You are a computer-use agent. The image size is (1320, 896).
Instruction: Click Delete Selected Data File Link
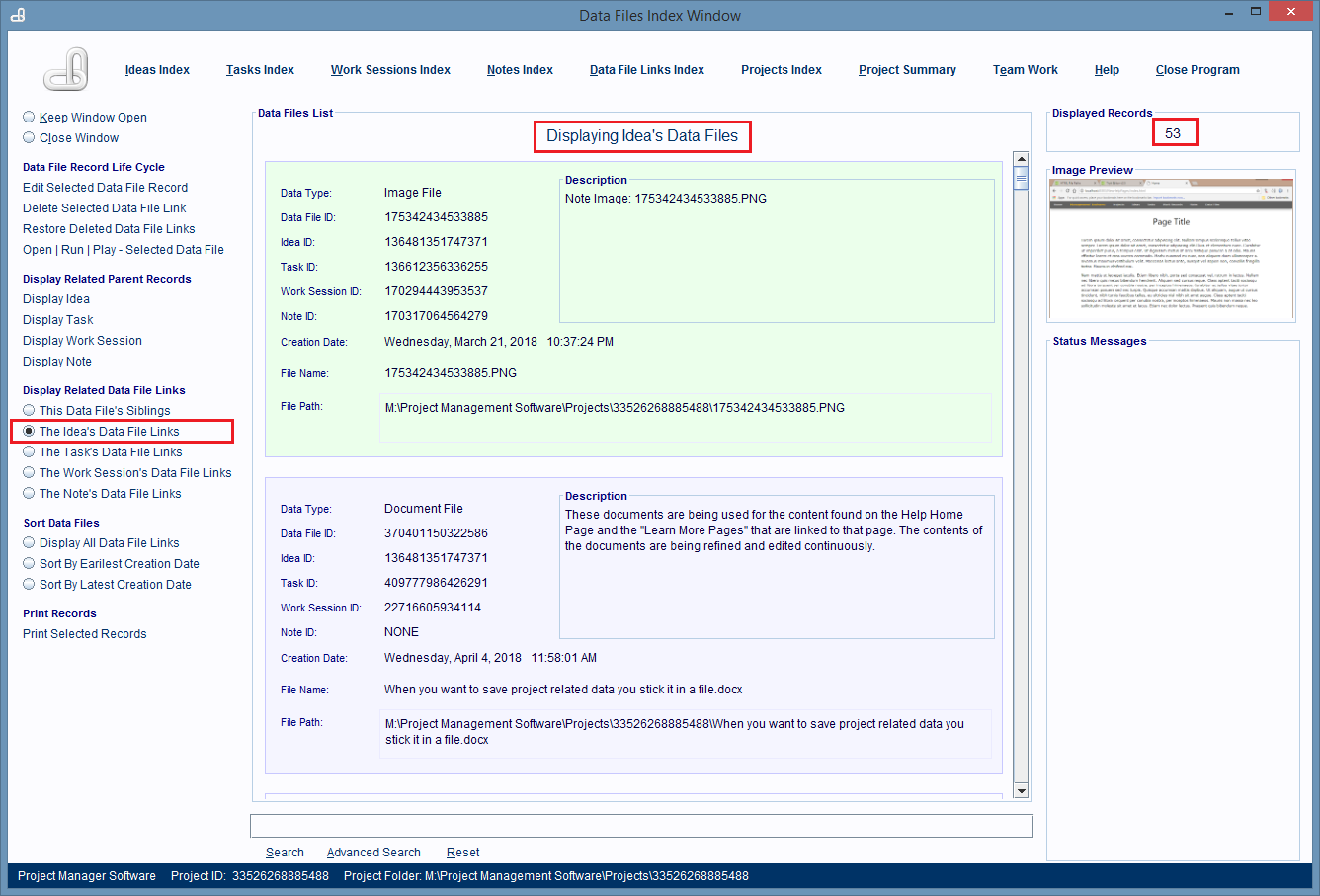click(105, 207)
